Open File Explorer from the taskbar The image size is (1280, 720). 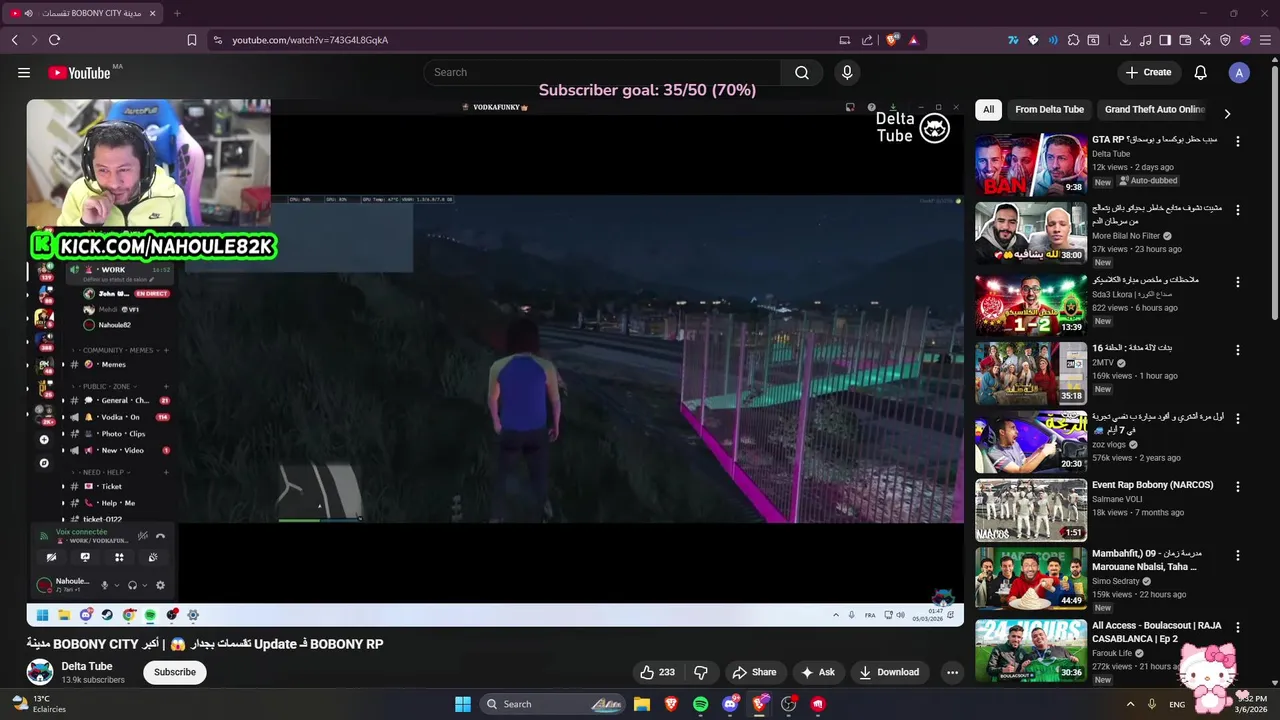click(x=642, y=704)
